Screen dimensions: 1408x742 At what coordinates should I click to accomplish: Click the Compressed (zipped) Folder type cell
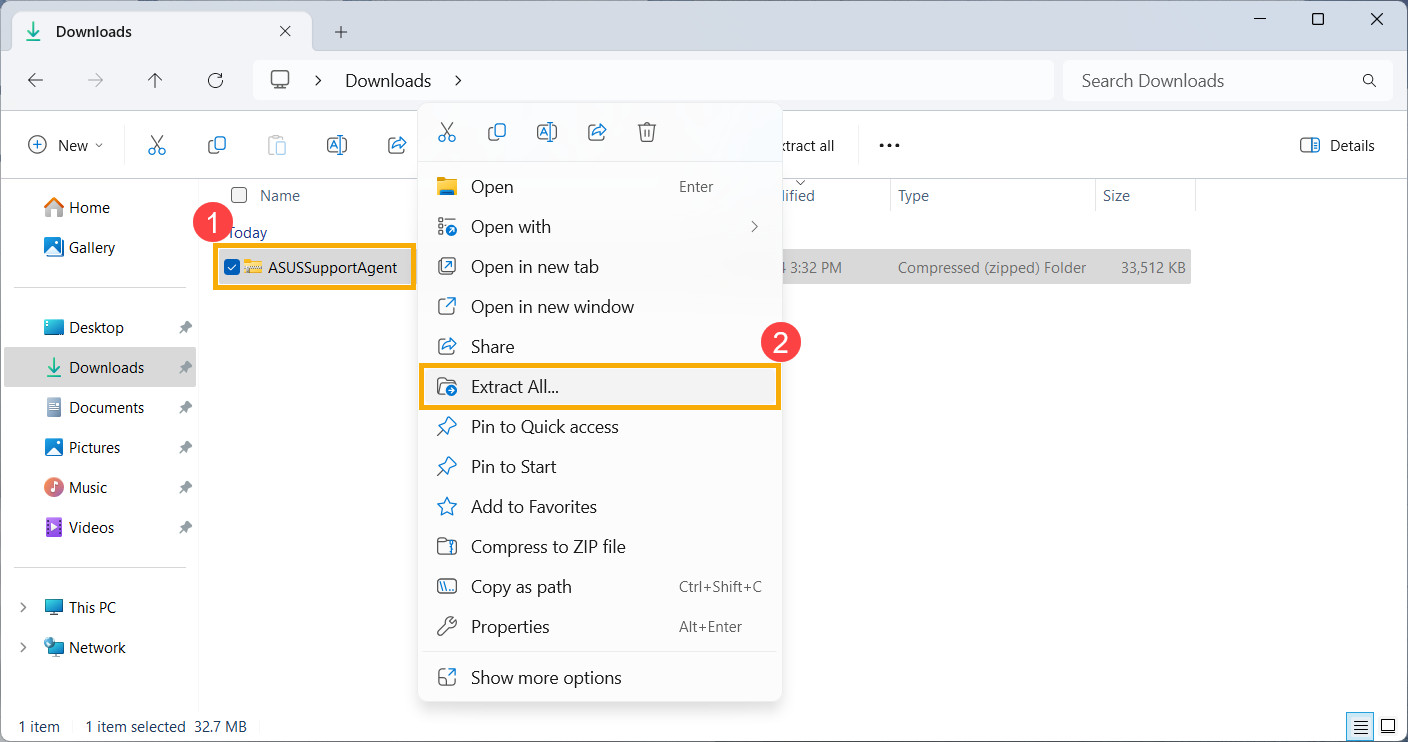pos(992,268)
